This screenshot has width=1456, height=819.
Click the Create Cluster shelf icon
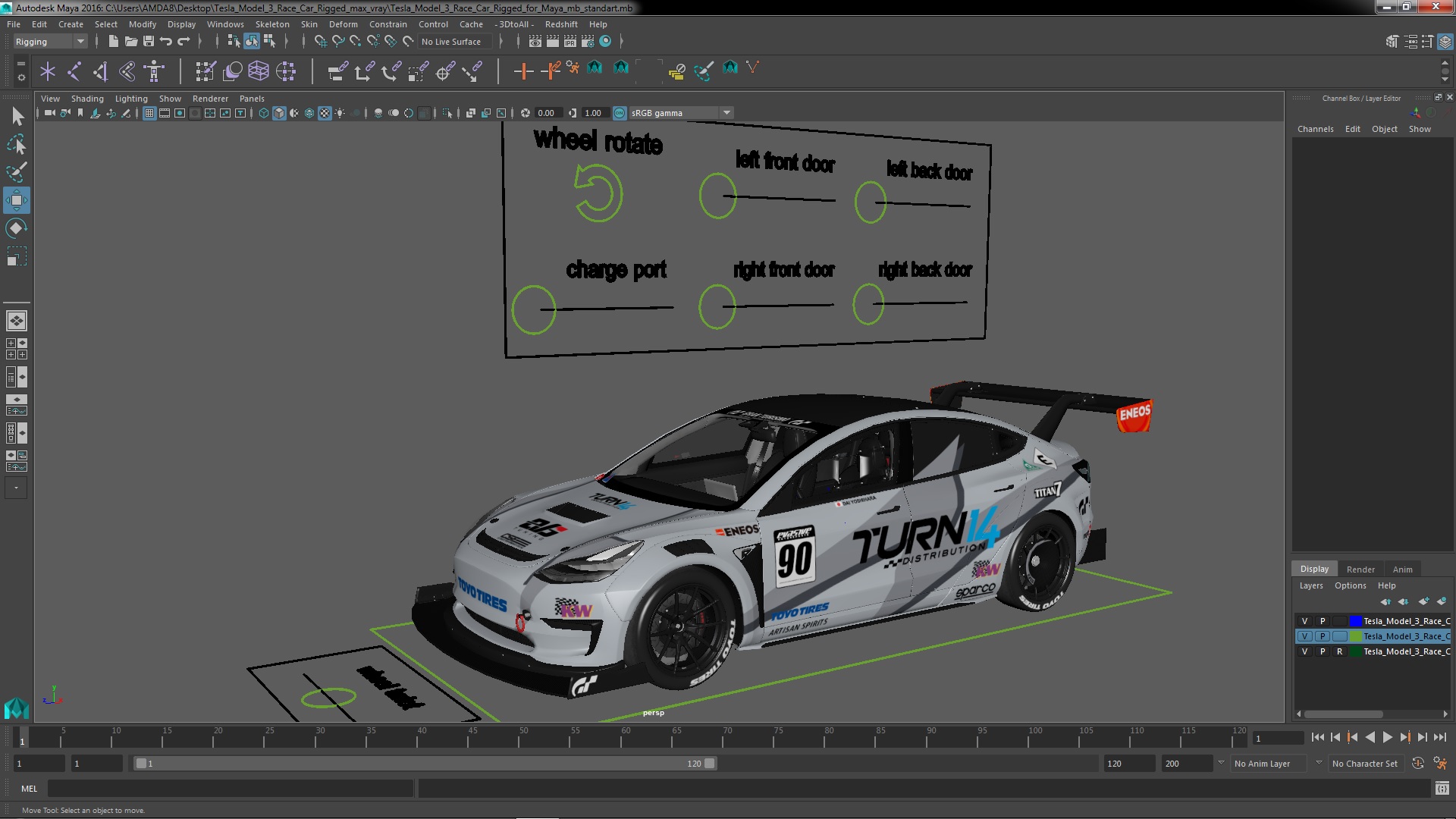point(286,72)
